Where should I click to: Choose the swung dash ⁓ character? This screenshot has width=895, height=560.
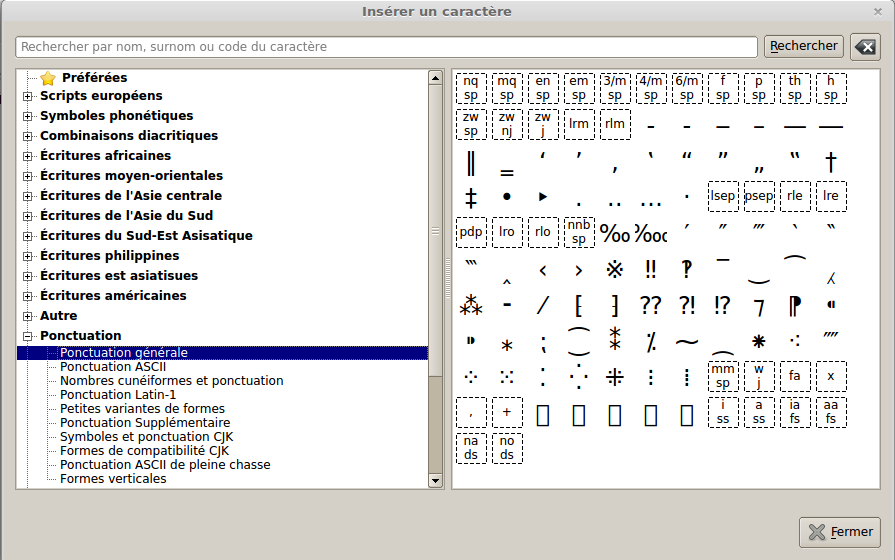[687, 342]
